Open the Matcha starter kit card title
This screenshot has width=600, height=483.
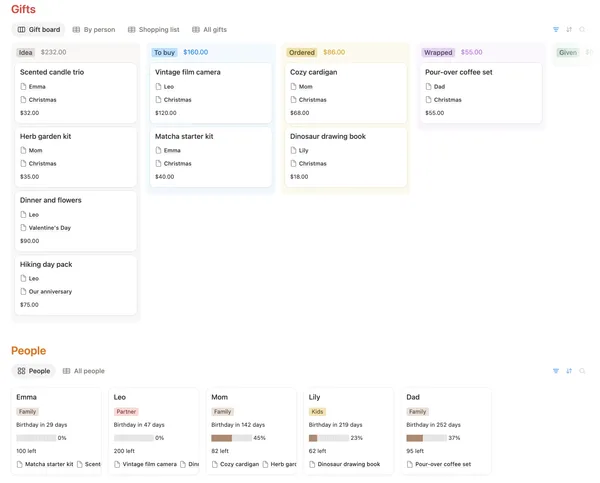[x=184, y=136]
